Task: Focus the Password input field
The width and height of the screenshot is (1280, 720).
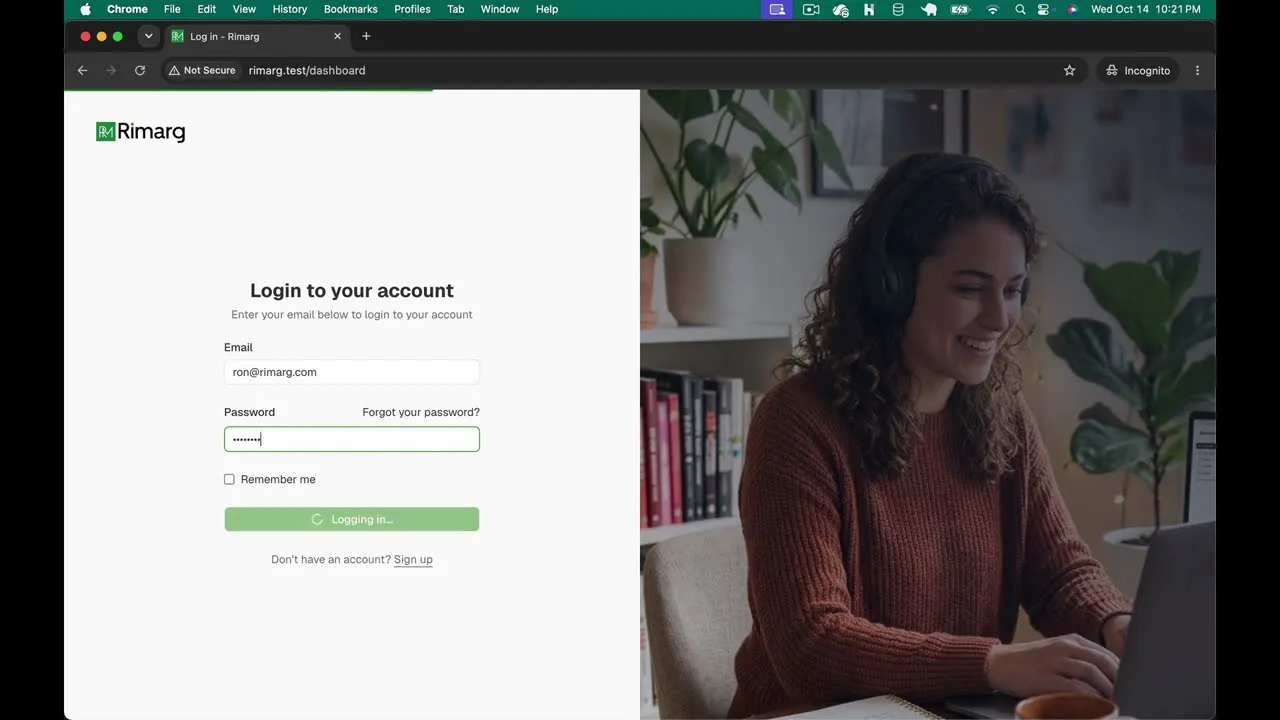Action: [352, 439]
